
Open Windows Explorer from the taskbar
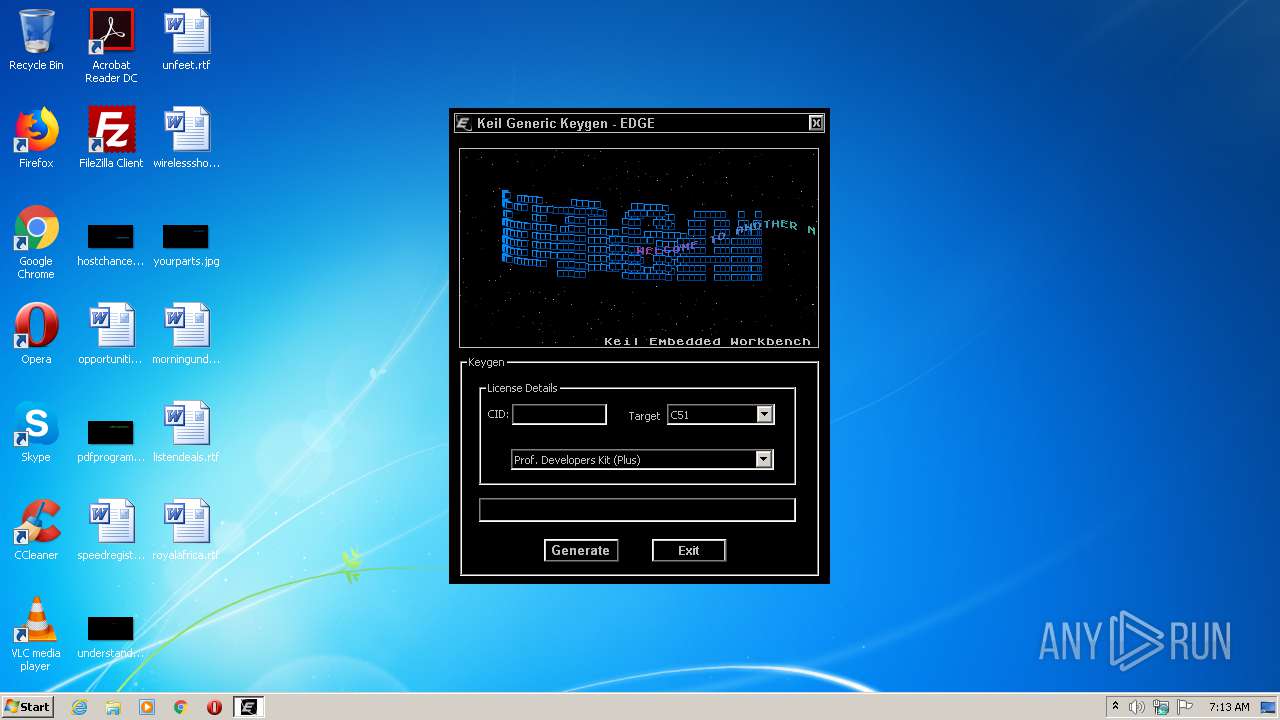click(113, 707)
